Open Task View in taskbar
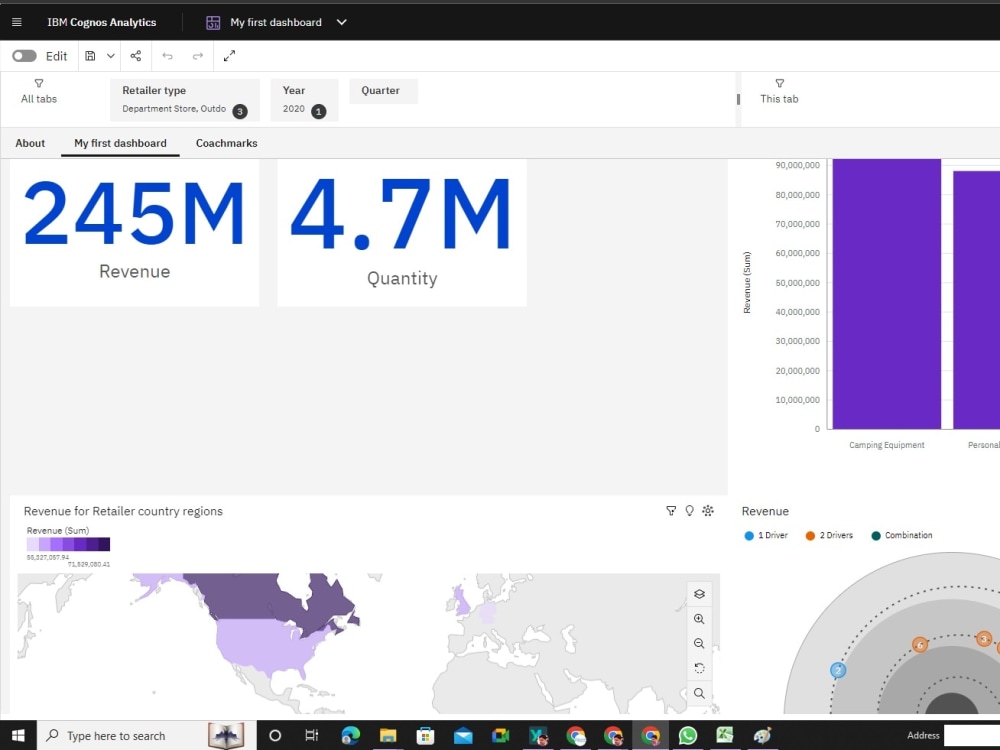The image size is (1000, 750). [311, 735]
